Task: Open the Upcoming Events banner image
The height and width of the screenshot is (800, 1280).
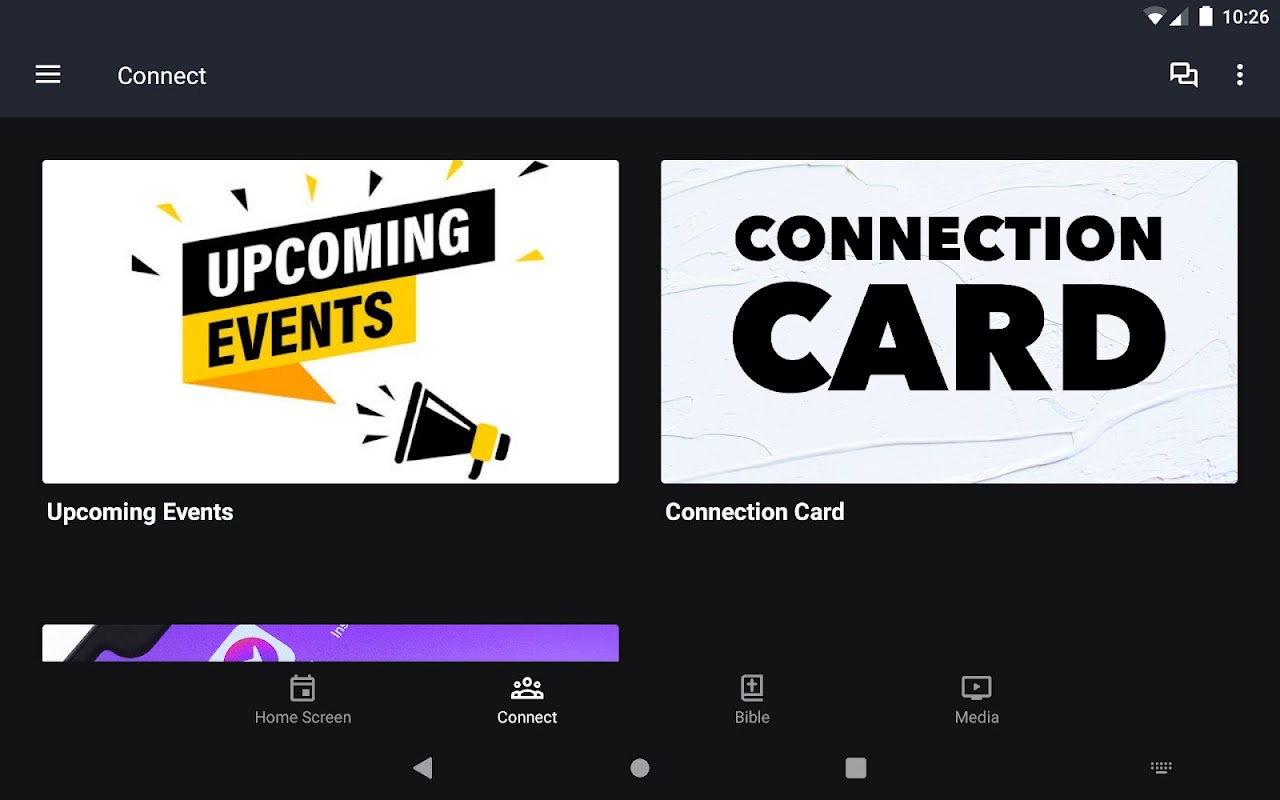Action: point(330,322)
